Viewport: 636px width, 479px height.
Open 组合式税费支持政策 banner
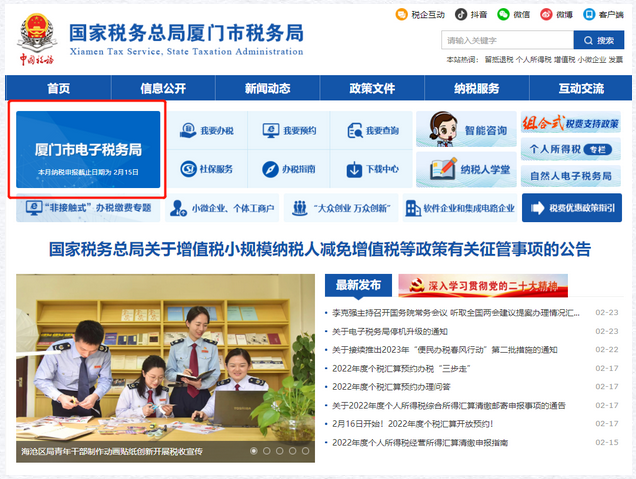pos(571,122)
